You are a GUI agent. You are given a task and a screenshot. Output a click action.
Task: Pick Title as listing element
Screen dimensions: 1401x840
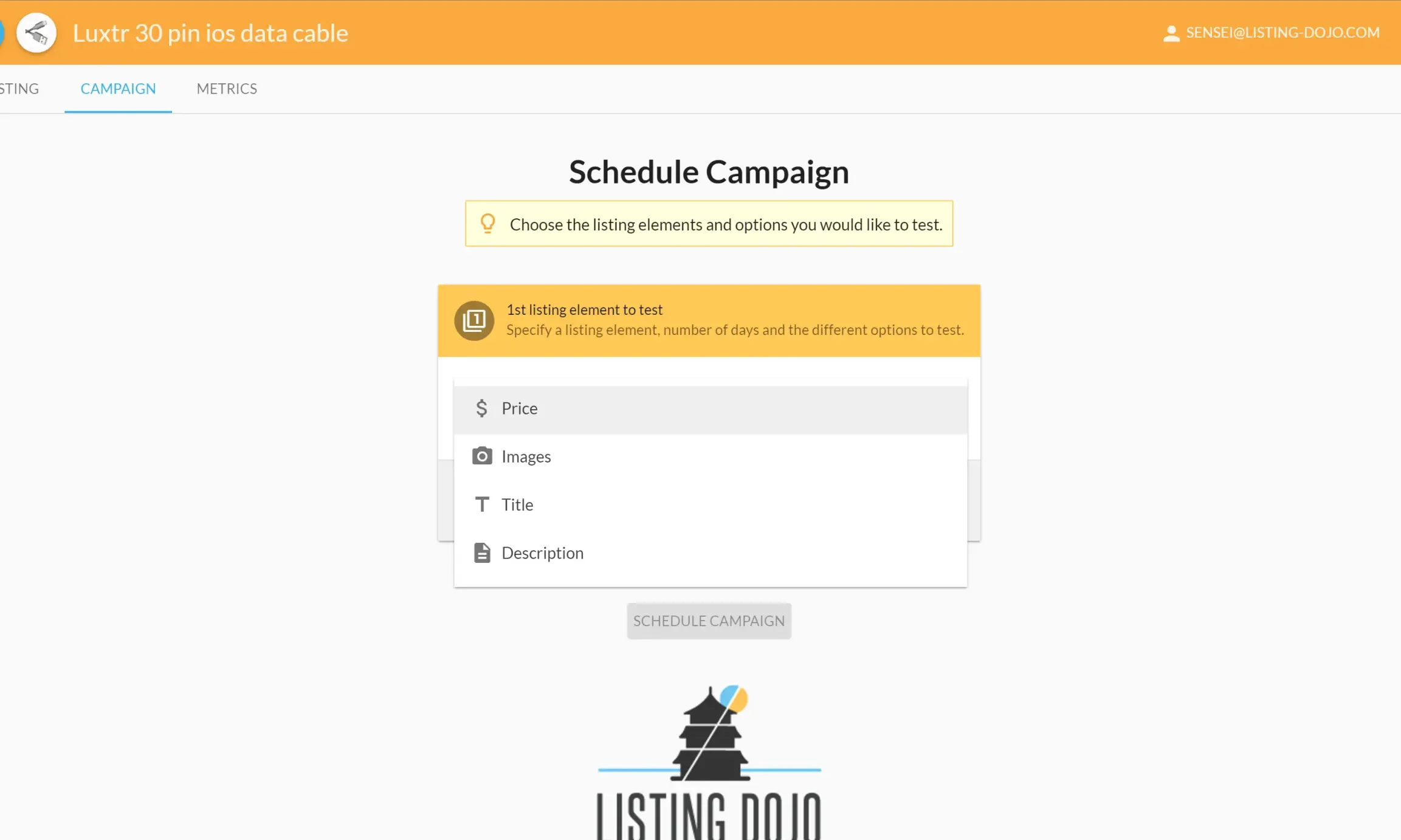pos(711,504)
